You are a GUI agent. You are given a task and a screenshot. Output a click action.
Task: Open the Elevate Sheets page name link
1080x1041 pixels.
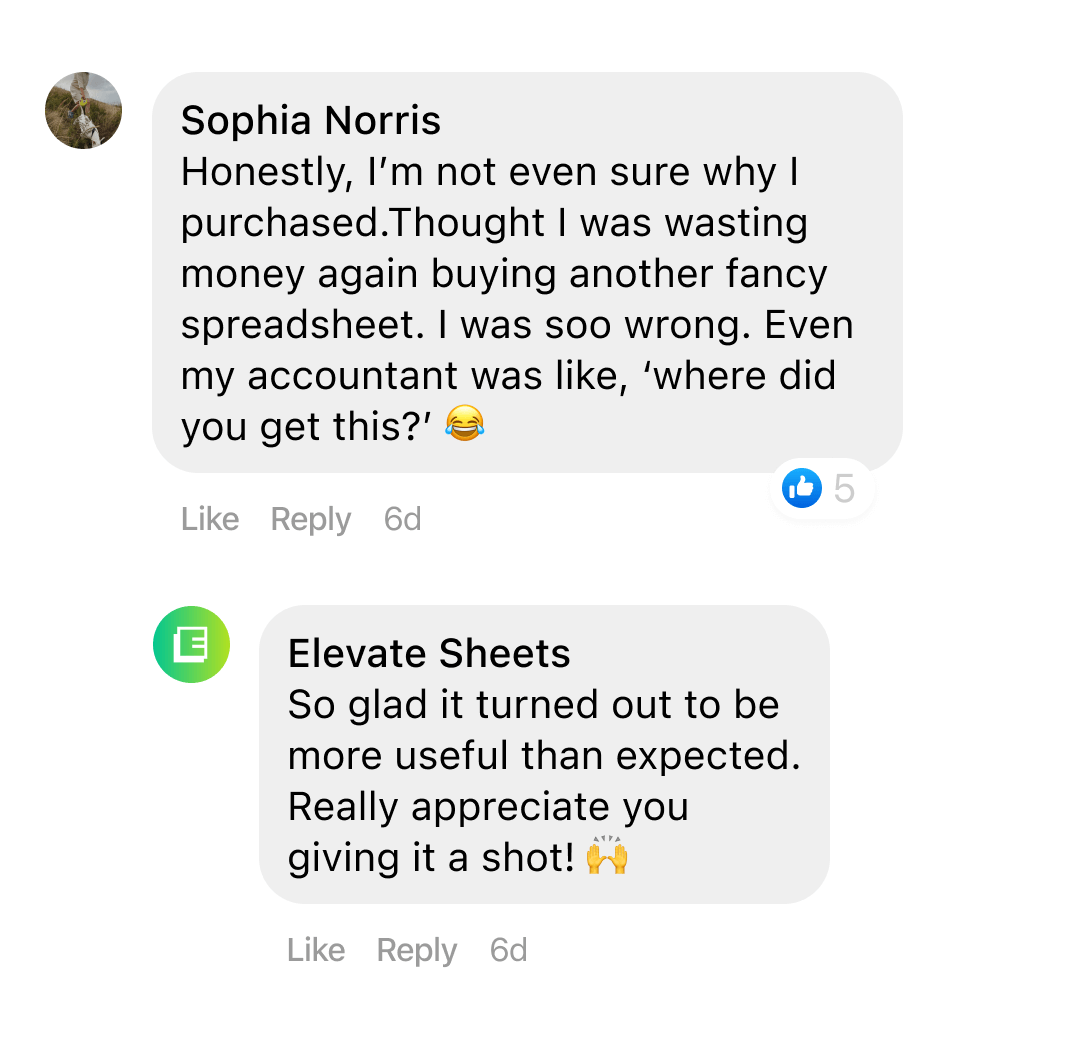click(x=429, y=654)
